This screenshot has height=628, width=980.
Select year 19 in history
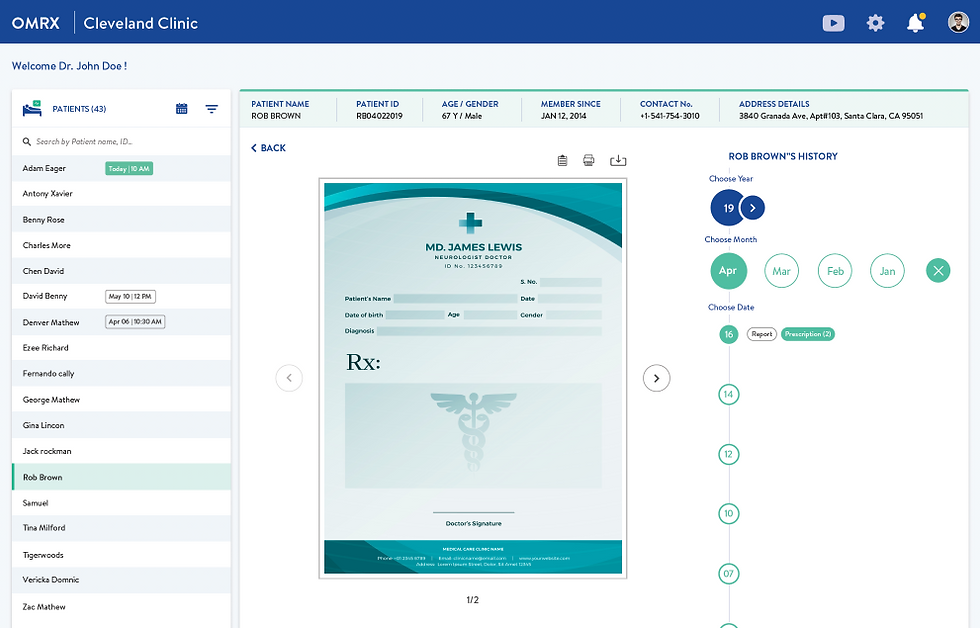coord(728,208)
